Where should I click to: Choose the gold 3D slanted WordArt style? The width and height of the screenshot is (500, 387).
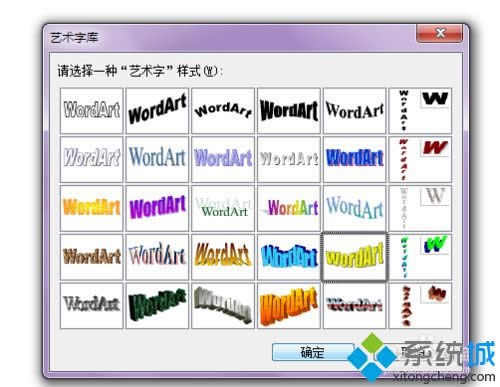click(223, 257)
